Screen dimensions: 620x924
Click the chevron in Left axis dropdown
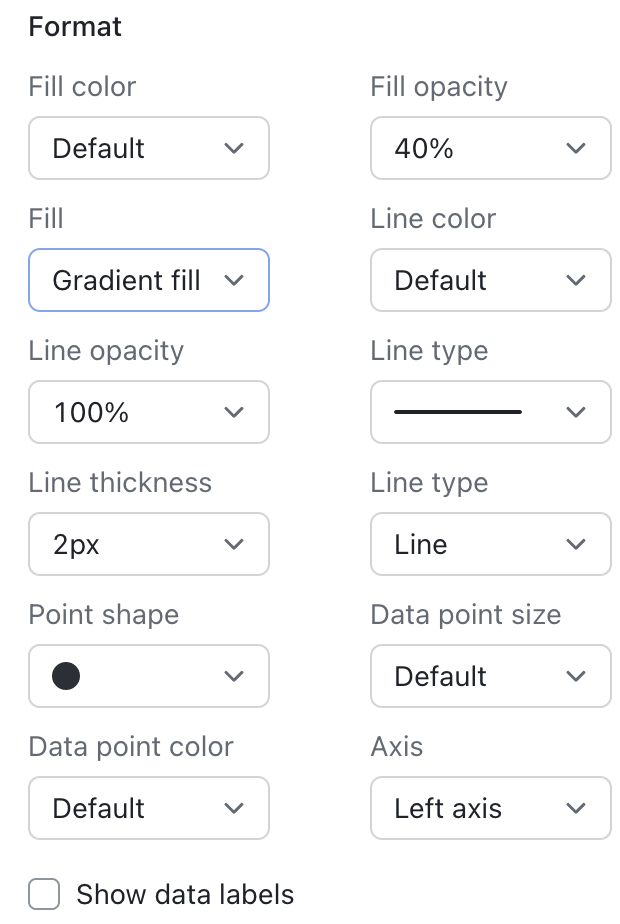pos(576,808)
